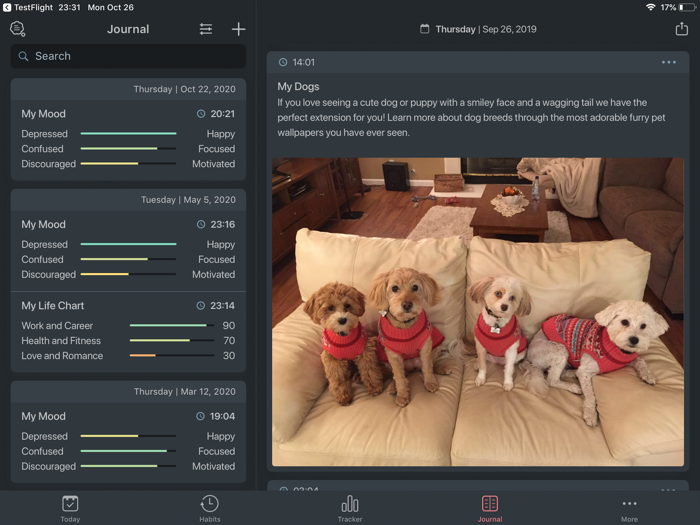The height and width of the screenshot is (525, 700).
Task: Switch to the Today tab
Action: (x=70, y=508)
